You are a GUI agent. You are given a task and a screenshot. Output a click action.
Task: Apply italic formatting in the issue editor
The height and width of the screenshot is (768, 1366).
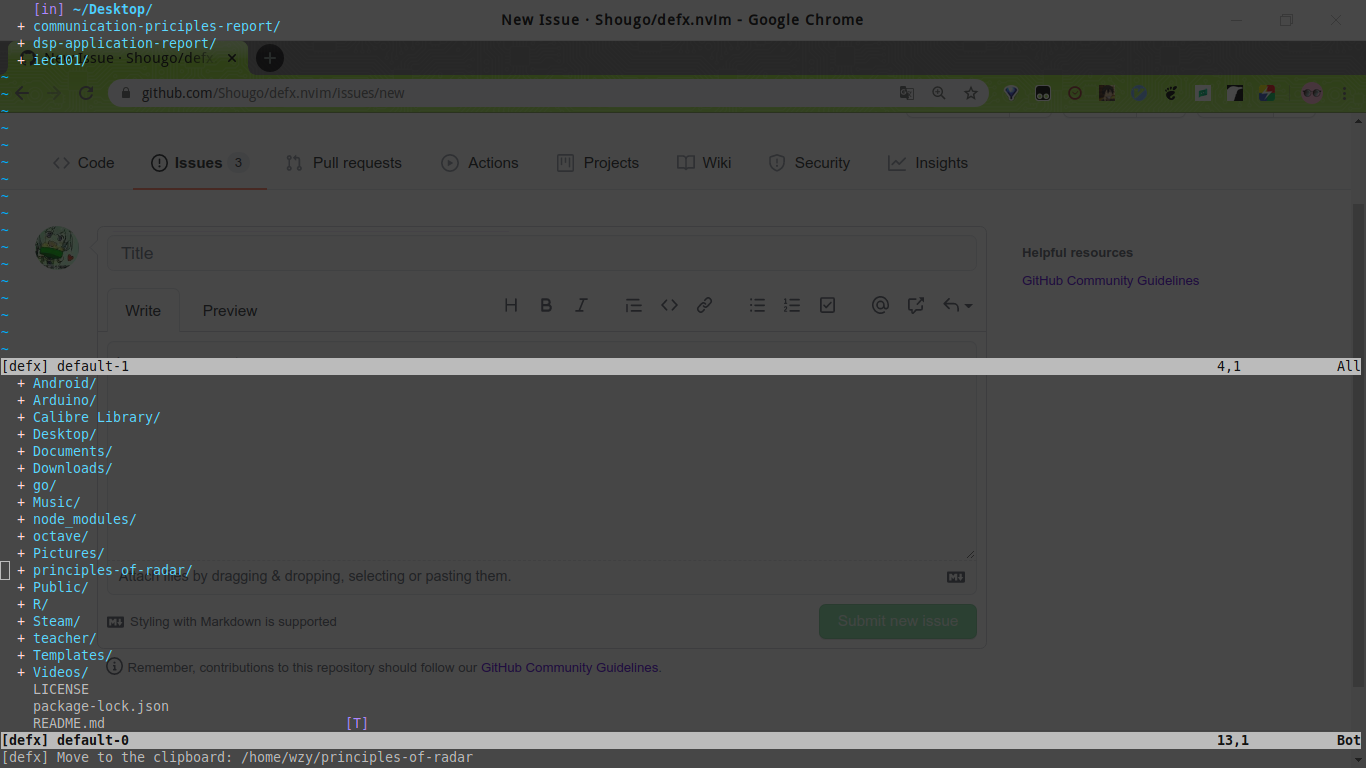tap(581, 305)
